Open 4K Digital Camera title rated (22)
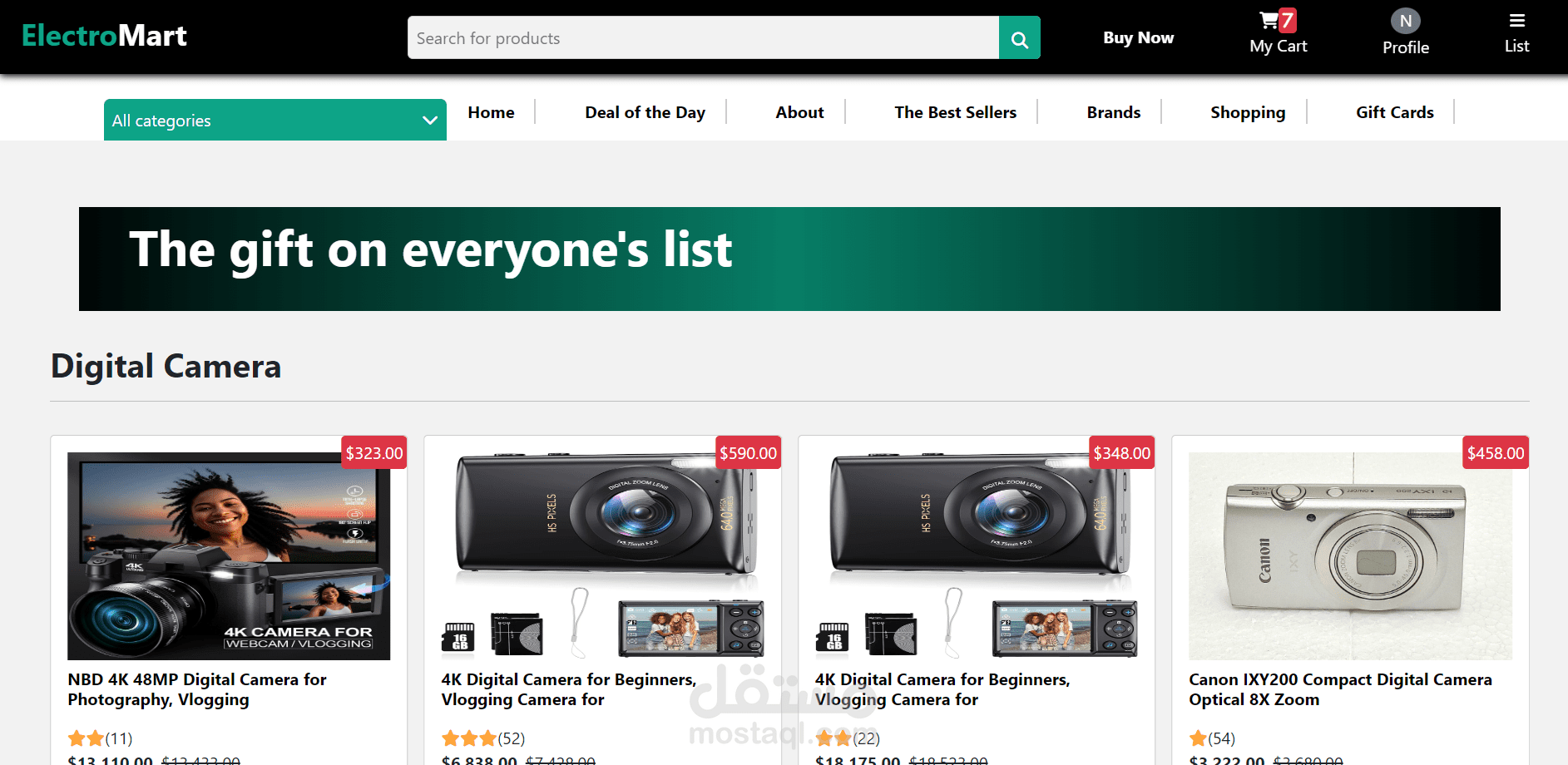Screen dimensions: 1568x765 (942, 689)
